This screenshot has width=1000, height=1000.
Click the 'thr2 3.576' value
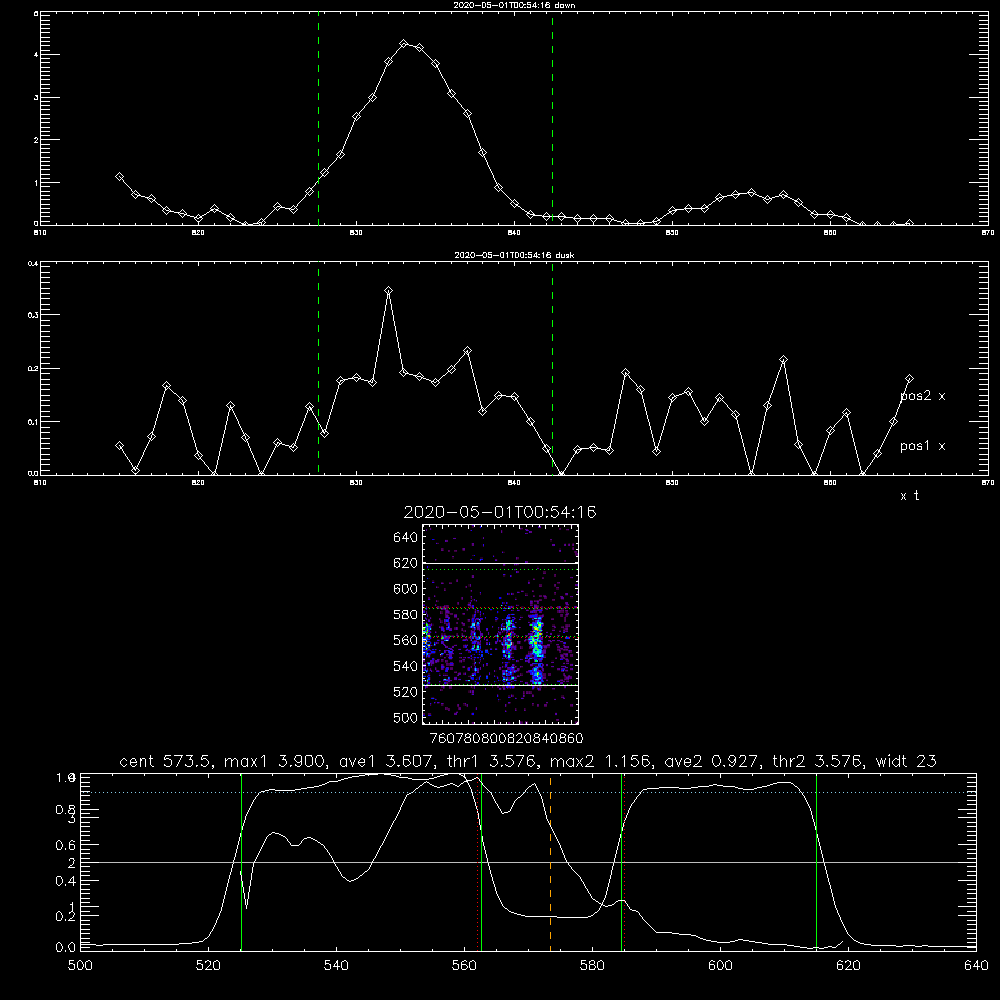coord(818,761)
